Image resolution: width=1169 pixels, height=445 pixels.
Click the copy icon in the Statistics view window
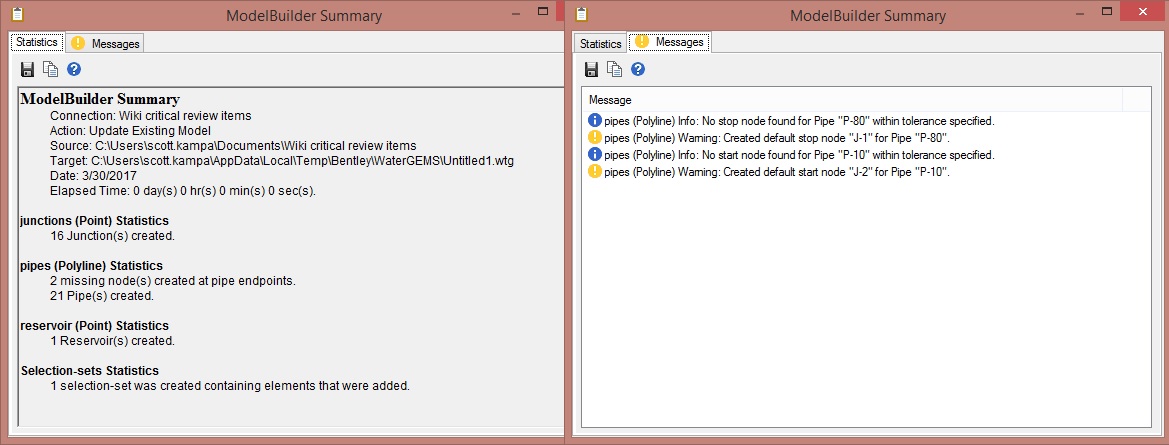(x=50, y=69)
